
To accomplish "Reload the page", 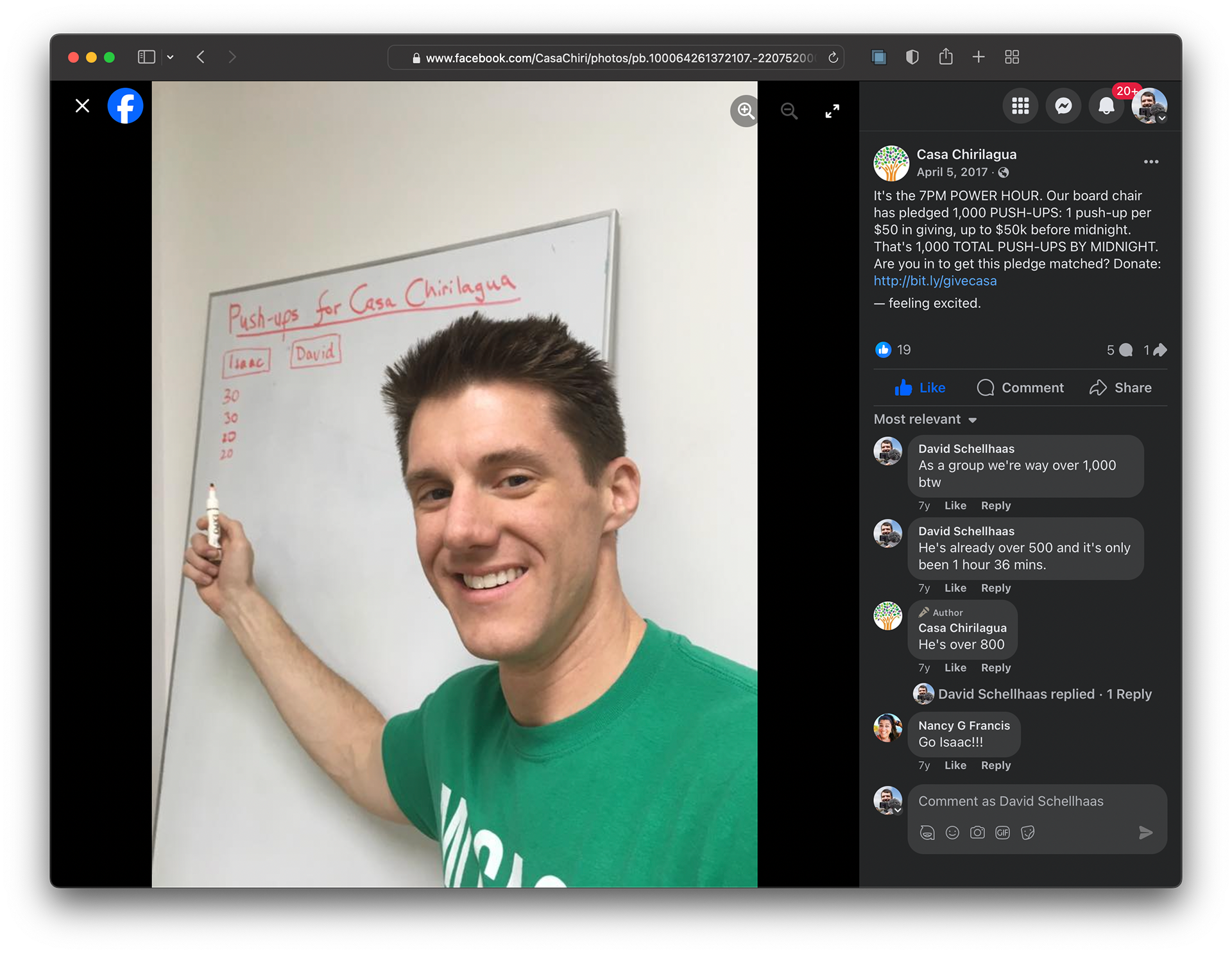I will 833,58.
